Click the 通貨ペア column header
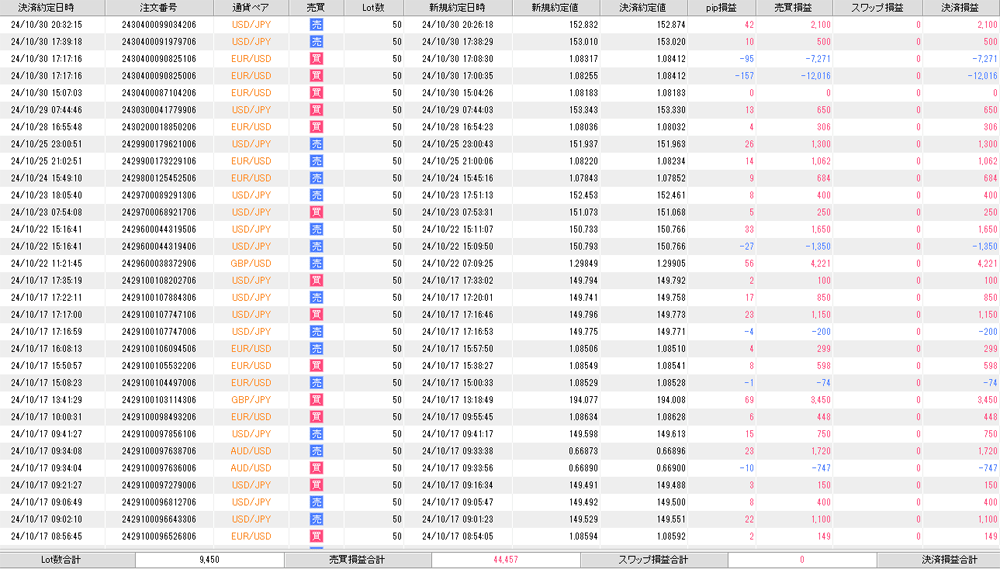Screen dimensions: 1000x569 click(x=251, y=8)
